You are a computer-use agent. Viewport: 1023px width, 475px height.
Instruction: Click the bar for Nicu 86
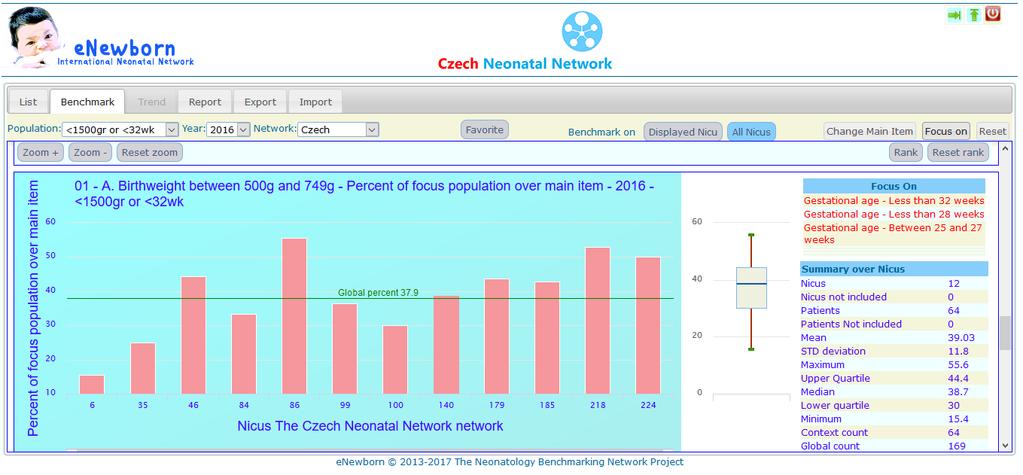[x=294, y=316]
